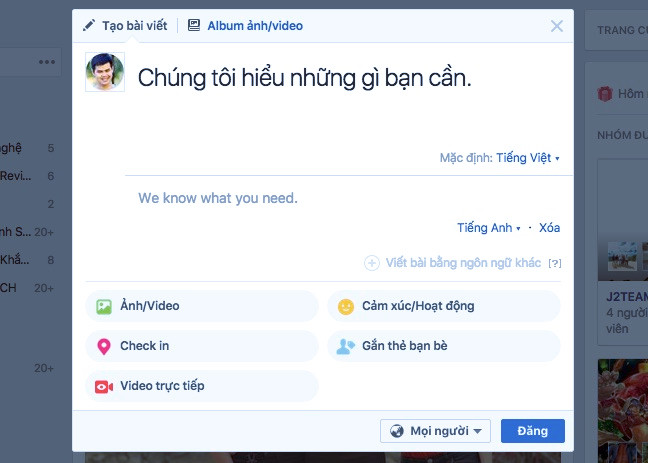
Task: Click the Xóa link to remove translation
Action: [x=549, y=228]
